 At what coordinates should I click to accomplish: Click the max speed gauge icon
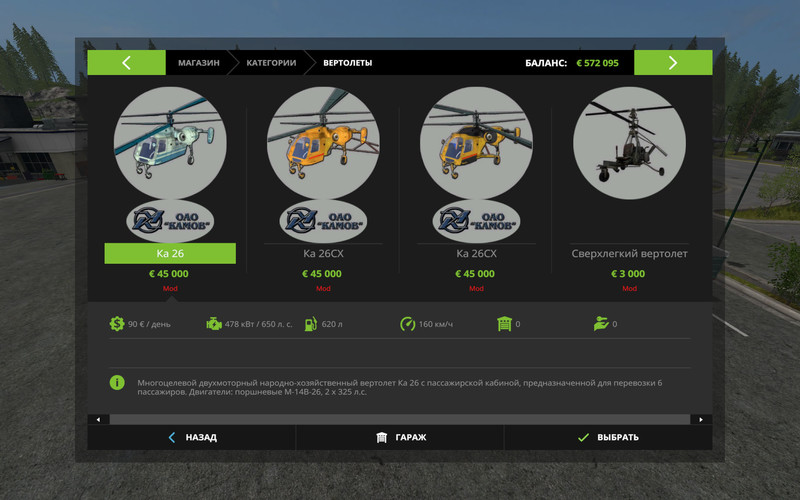pyautogui.click(x=407, y=324)
